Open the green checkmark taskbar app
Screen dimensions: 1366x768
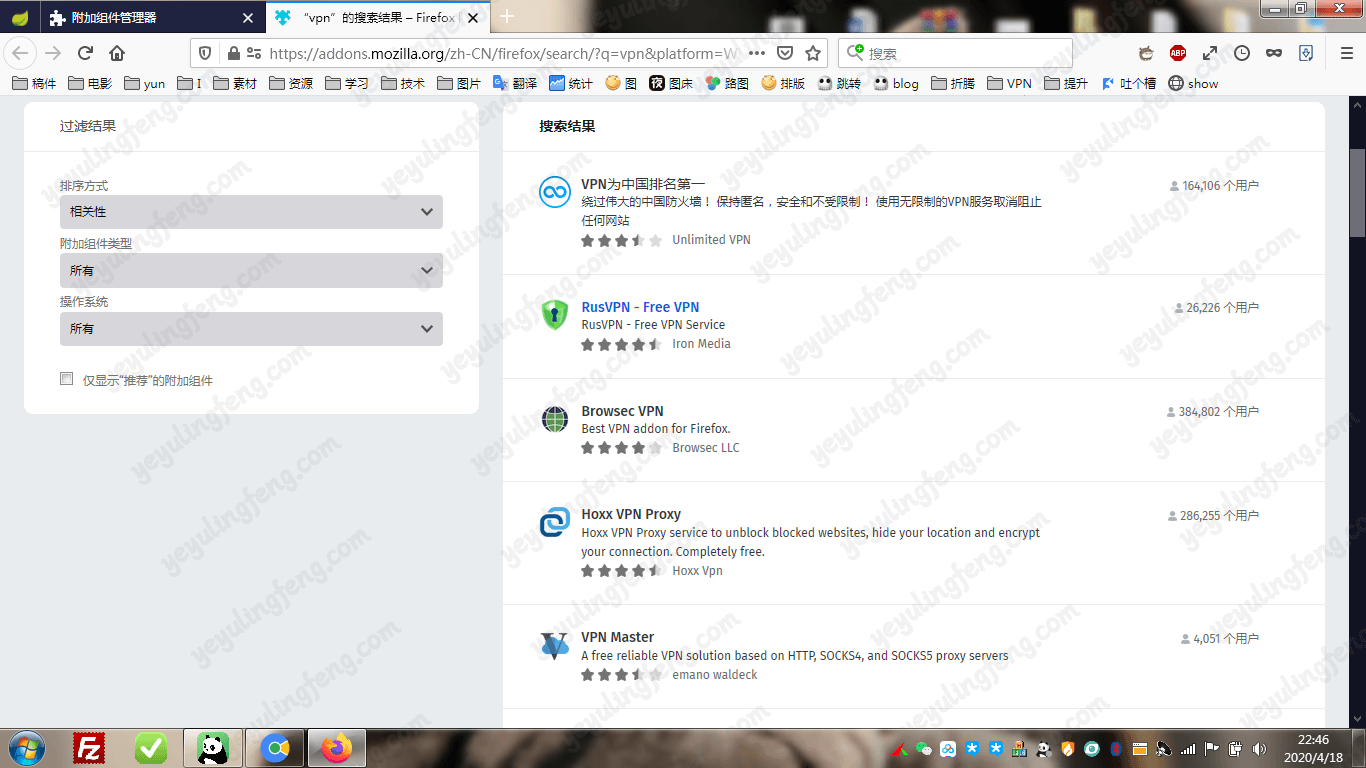pos(151,748)
